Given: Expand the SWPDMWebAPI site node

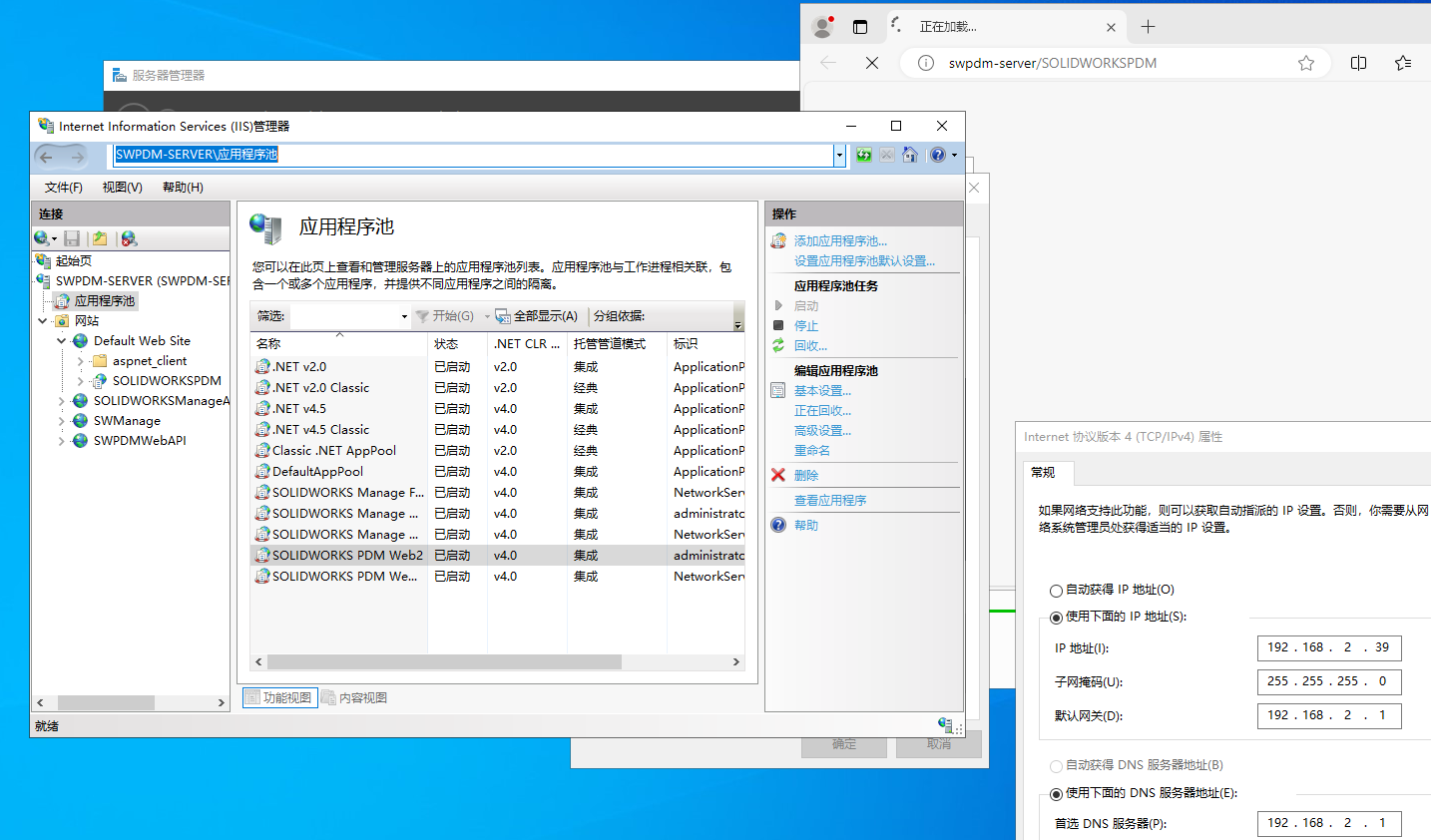Looking at the screenshot, I should [62, 441].
